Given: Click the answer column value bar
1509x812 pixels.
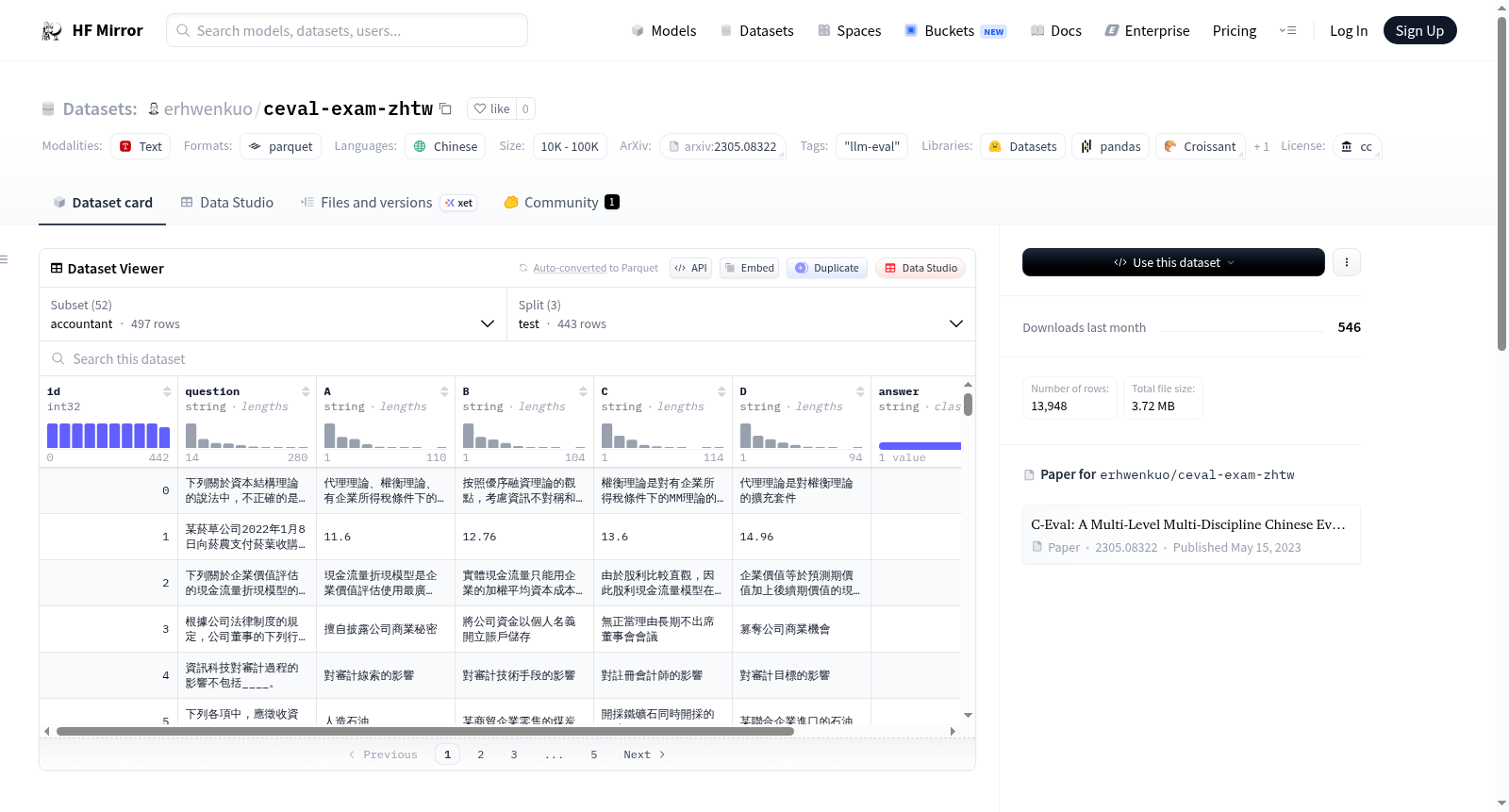Looking at the screenshot, I should pyautogui.click(x=920, y=446).
